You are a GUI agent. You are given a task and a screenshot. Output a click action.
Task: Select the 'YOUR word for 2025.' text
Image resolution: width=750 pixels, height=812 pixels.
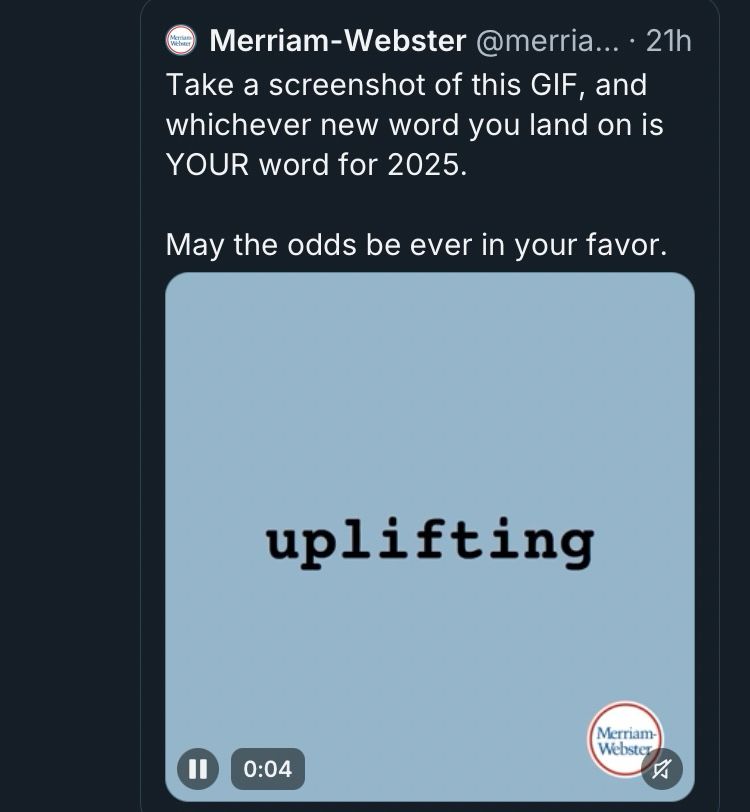316,165
